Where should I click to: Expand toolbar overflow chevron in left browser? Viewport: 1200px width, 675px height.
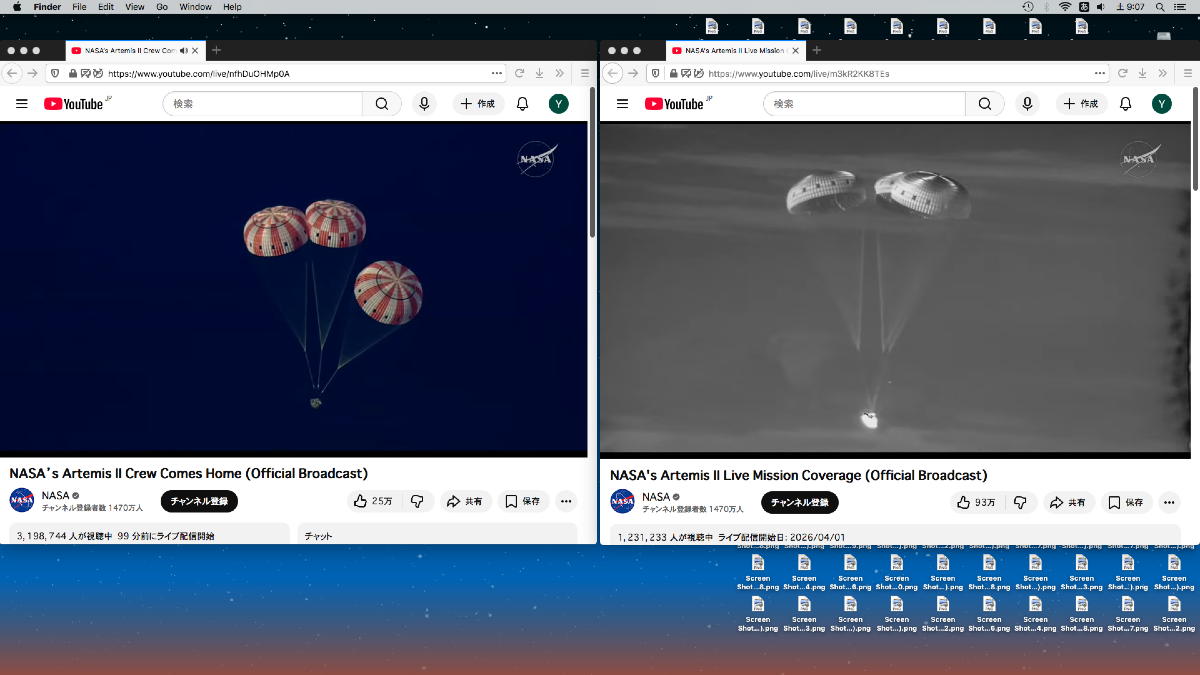(559, 73)
